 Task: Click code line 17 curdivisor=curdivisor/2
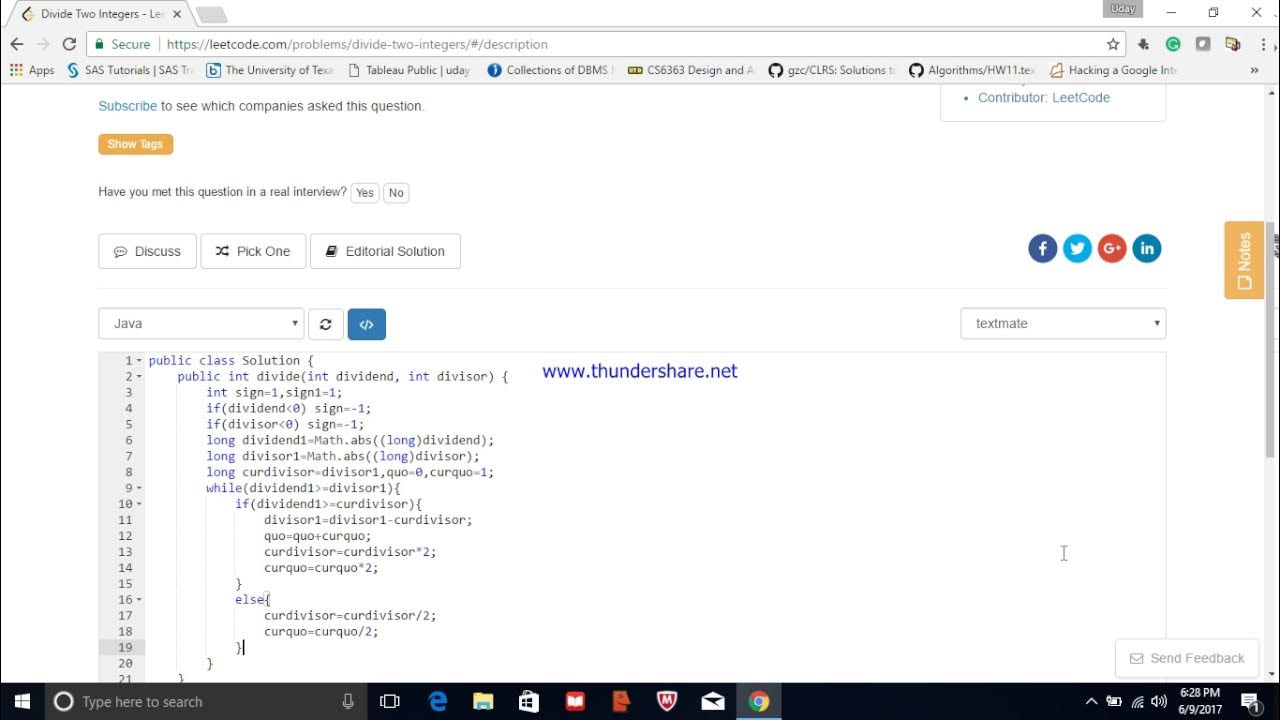click(350, 616)
